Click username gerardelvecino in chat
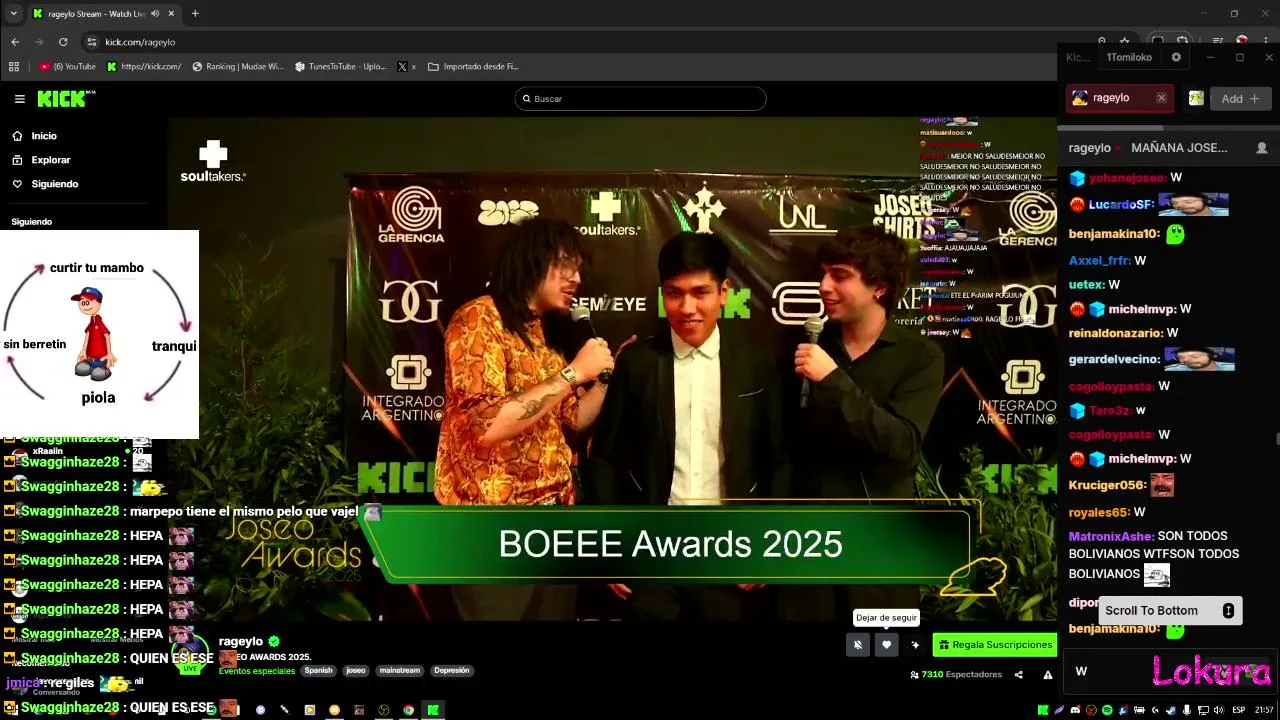 point(1114,359)
